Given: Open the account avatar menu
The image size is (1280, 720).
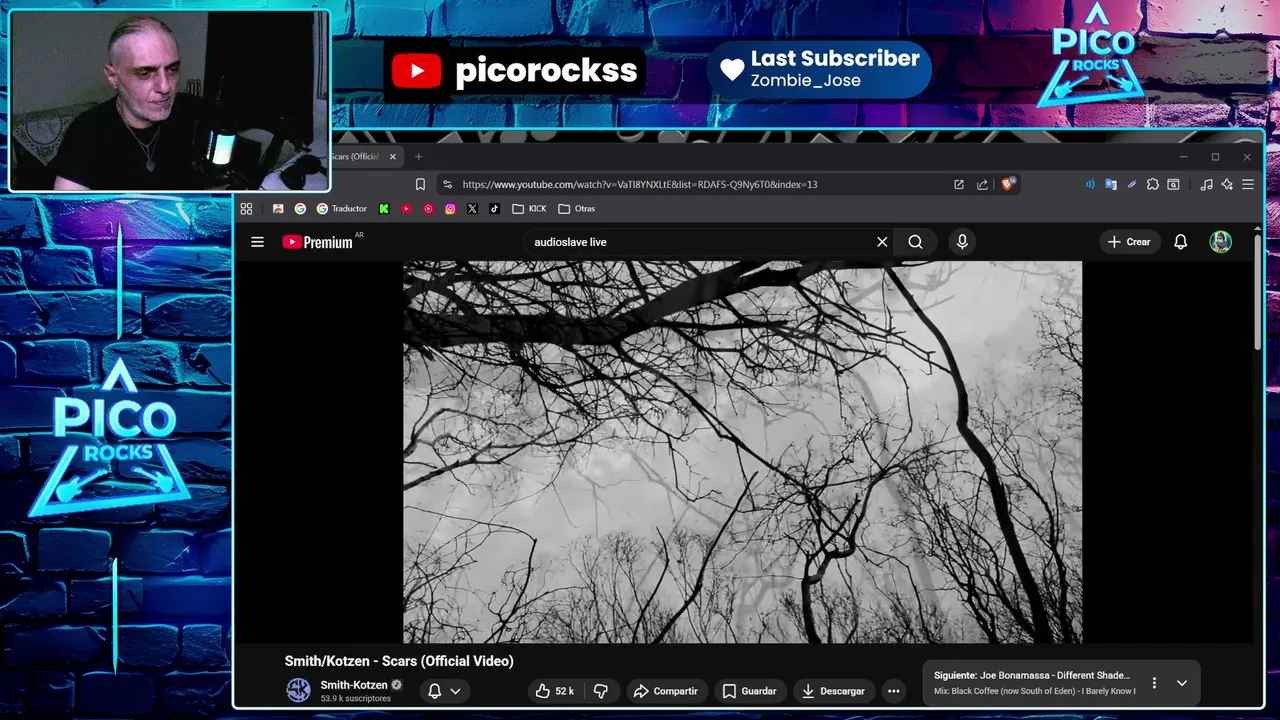Looking at the screenshot, I should point(1220,242).
